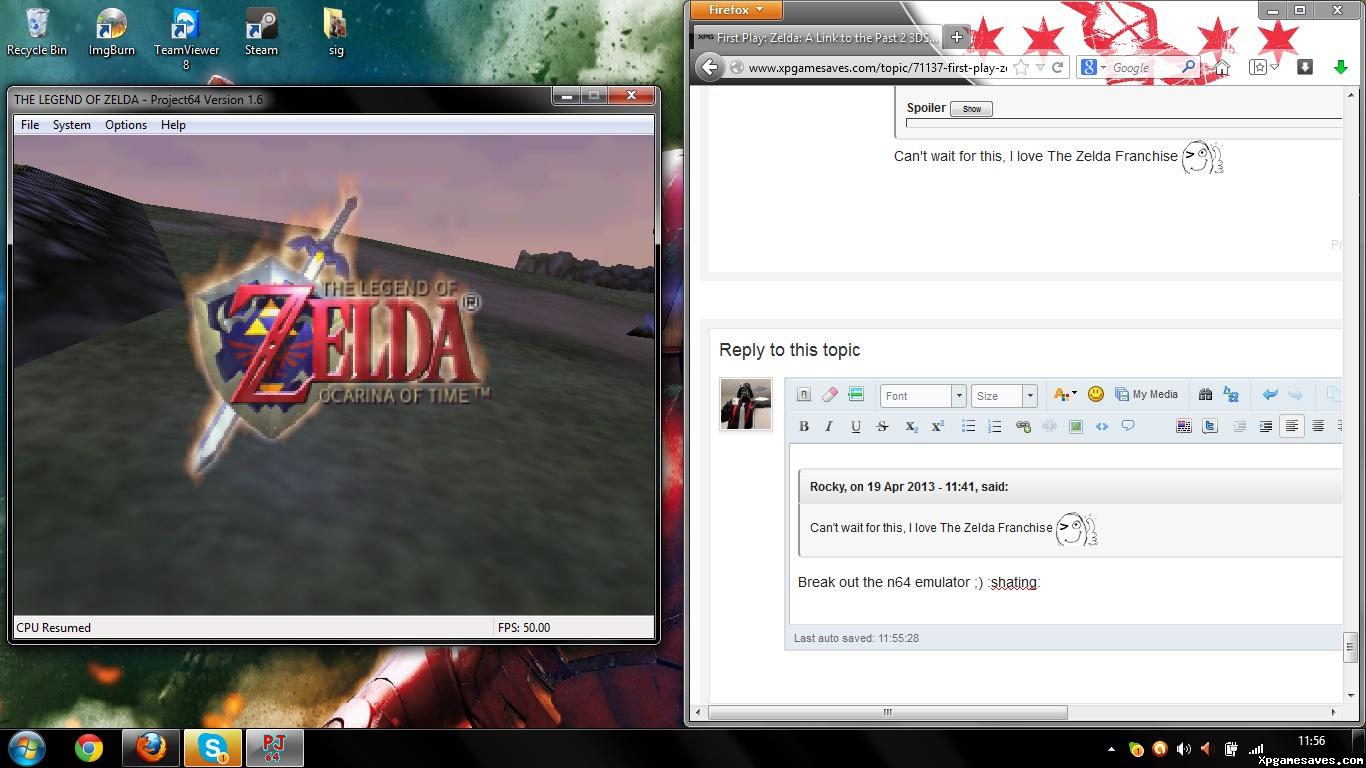1366x768 pixels.
Task: Insert a bulleted list
Action: (968, 427)
